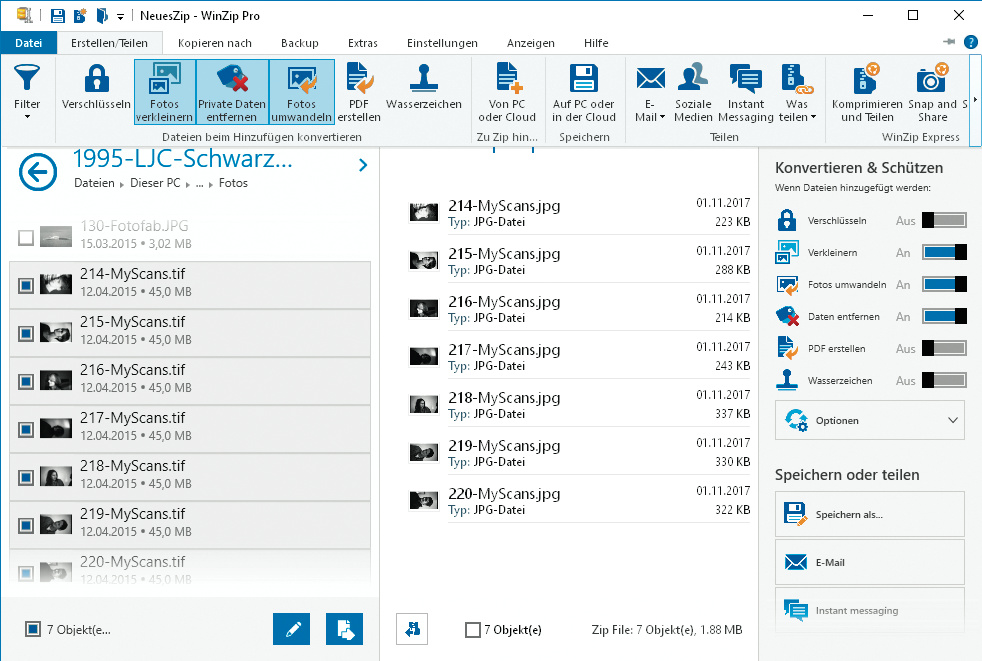Check the 130-Fotofab.JPG checkbox
Screen dimensions: 982x661
coord(26,237)
